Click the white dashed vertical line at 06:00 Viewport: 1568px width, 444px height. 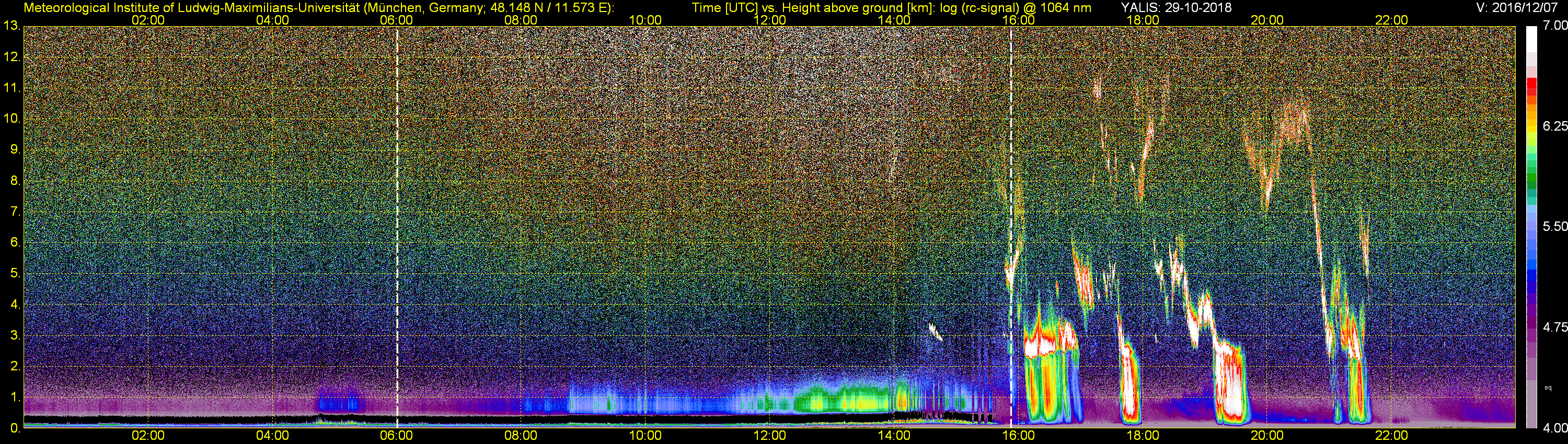[397, 227]
